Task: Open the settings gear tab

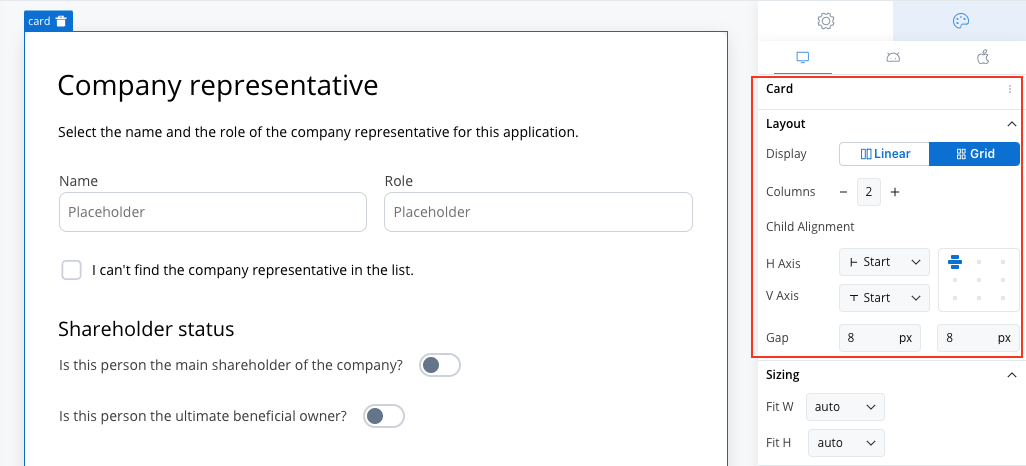Action: (x=826, y=21)
